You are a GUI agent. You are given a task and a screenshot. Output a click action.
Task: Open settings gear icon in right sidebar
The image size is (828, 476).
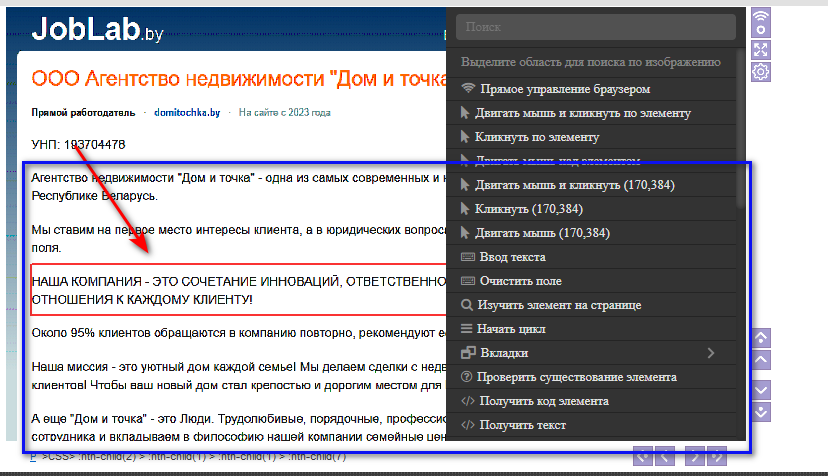[761, 72]
